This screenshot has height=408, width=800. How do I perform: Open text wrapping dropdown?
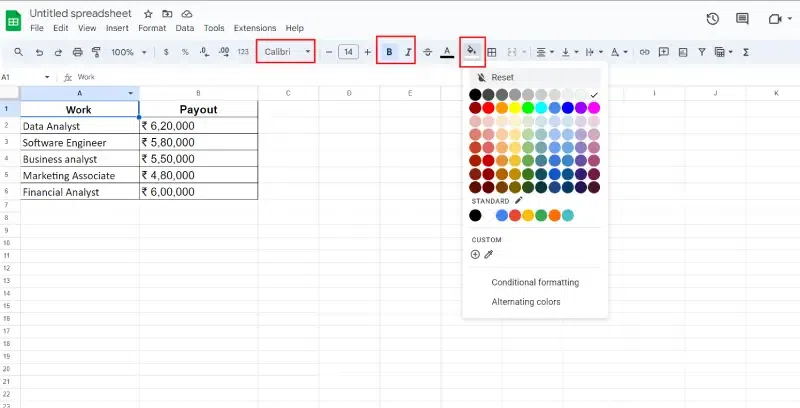(x=594, y=52)
